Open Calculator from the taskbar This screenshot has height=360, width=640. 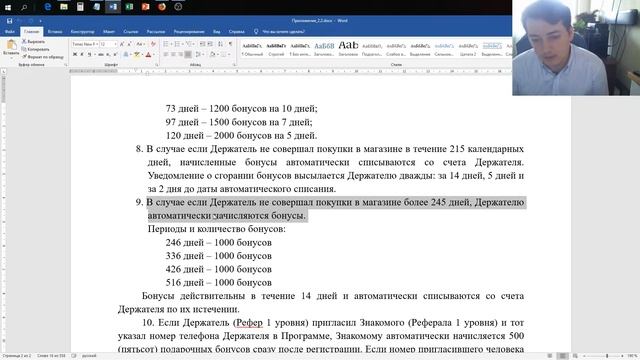(x=80, y=7)
